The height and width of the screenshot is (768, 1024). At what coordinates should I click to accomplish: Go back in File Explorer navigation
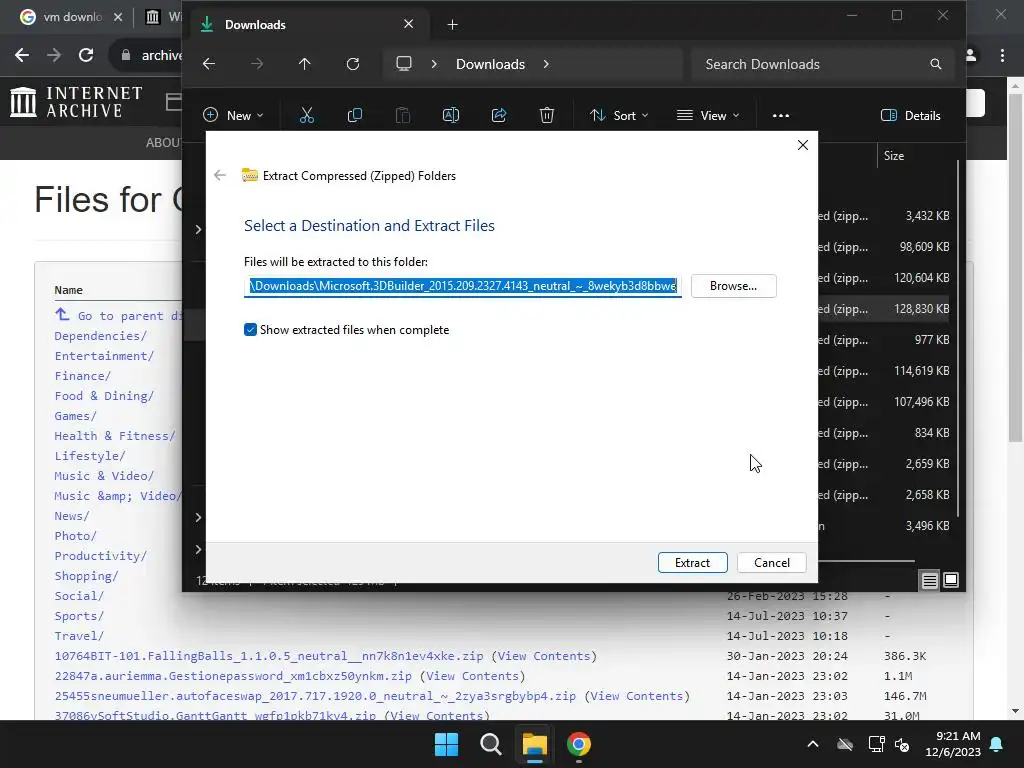(x=209, y=64)
